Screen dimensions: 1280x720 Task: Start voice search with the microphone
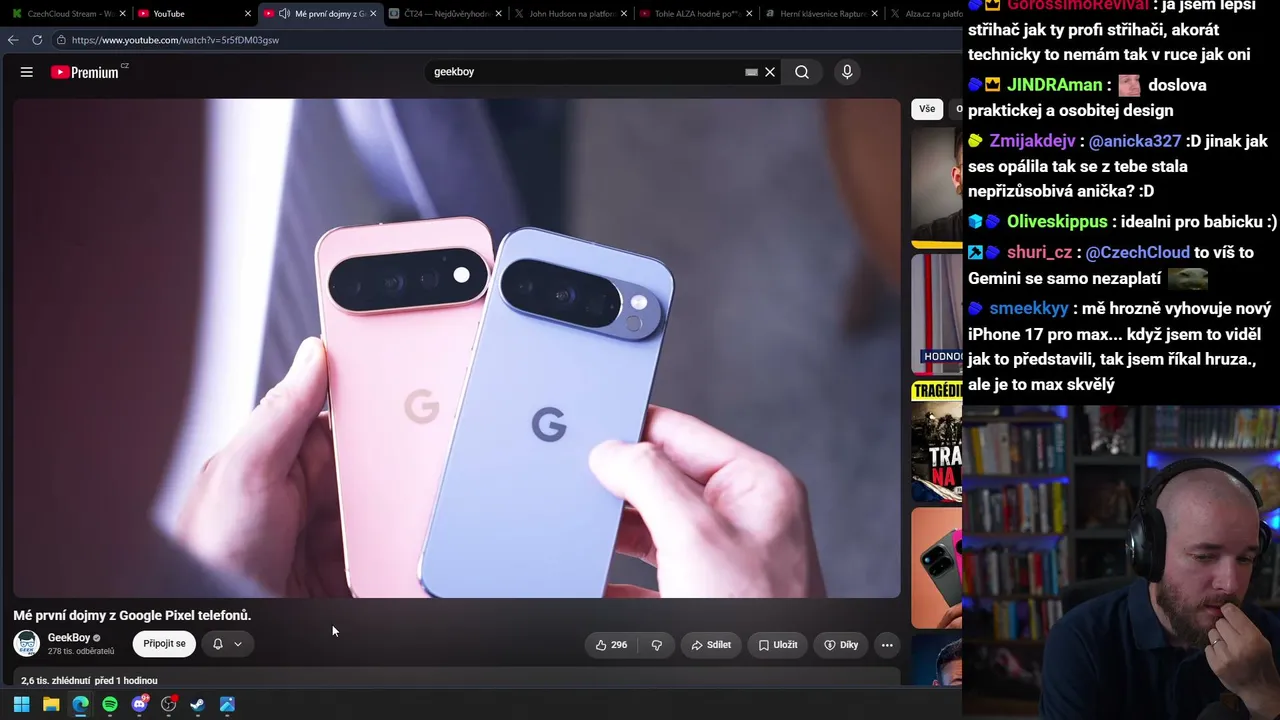pyautogui.click(x=847, y=72)
